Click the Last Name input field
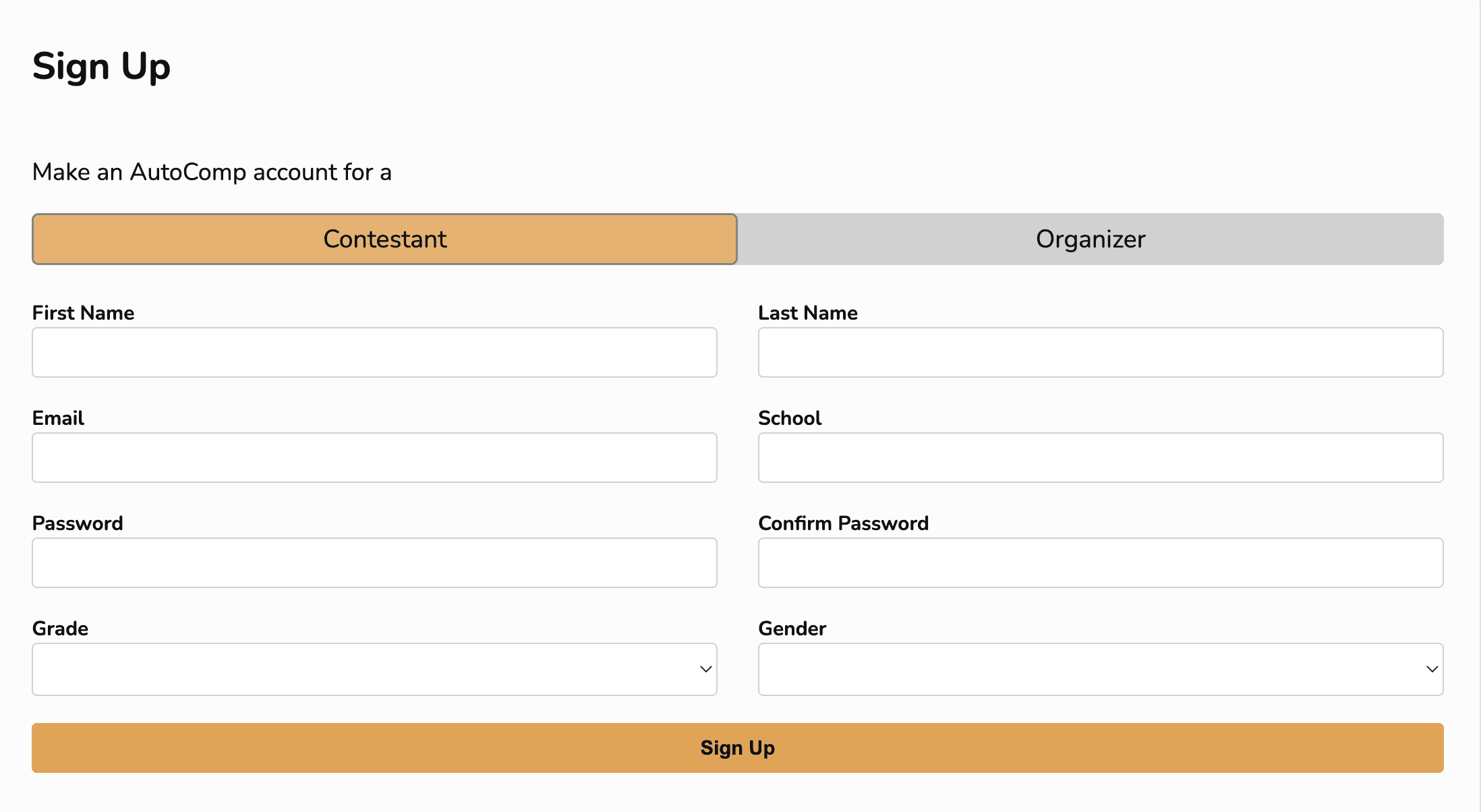 1100,352
